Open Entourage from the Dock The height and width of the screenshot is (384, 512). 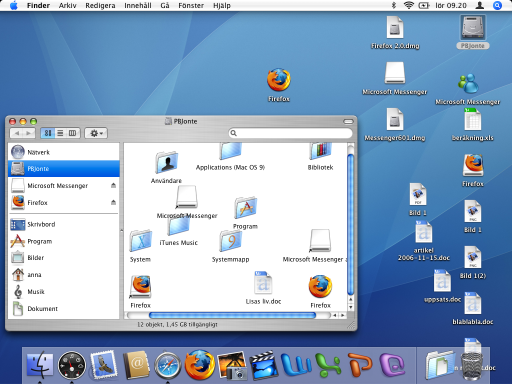tap(392, 365)
